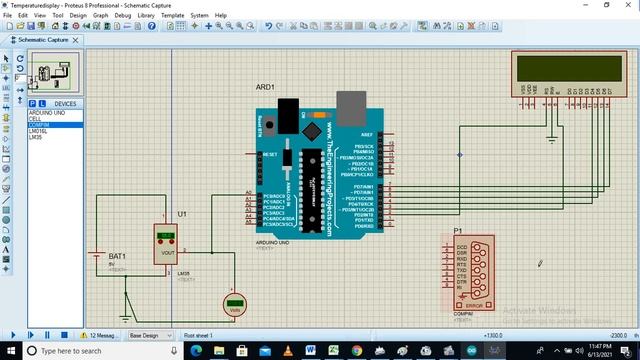Click the P1 COMPIM serial connector
Image resolution: width=640 pixels, height=360 pixels.
click(x=474, y=273)
